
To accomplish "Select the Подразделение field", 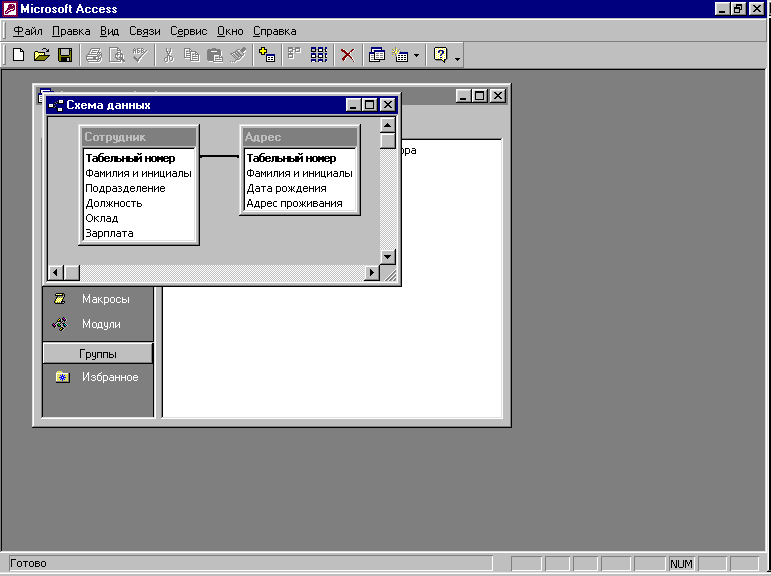I will click(x=139, y=188).
